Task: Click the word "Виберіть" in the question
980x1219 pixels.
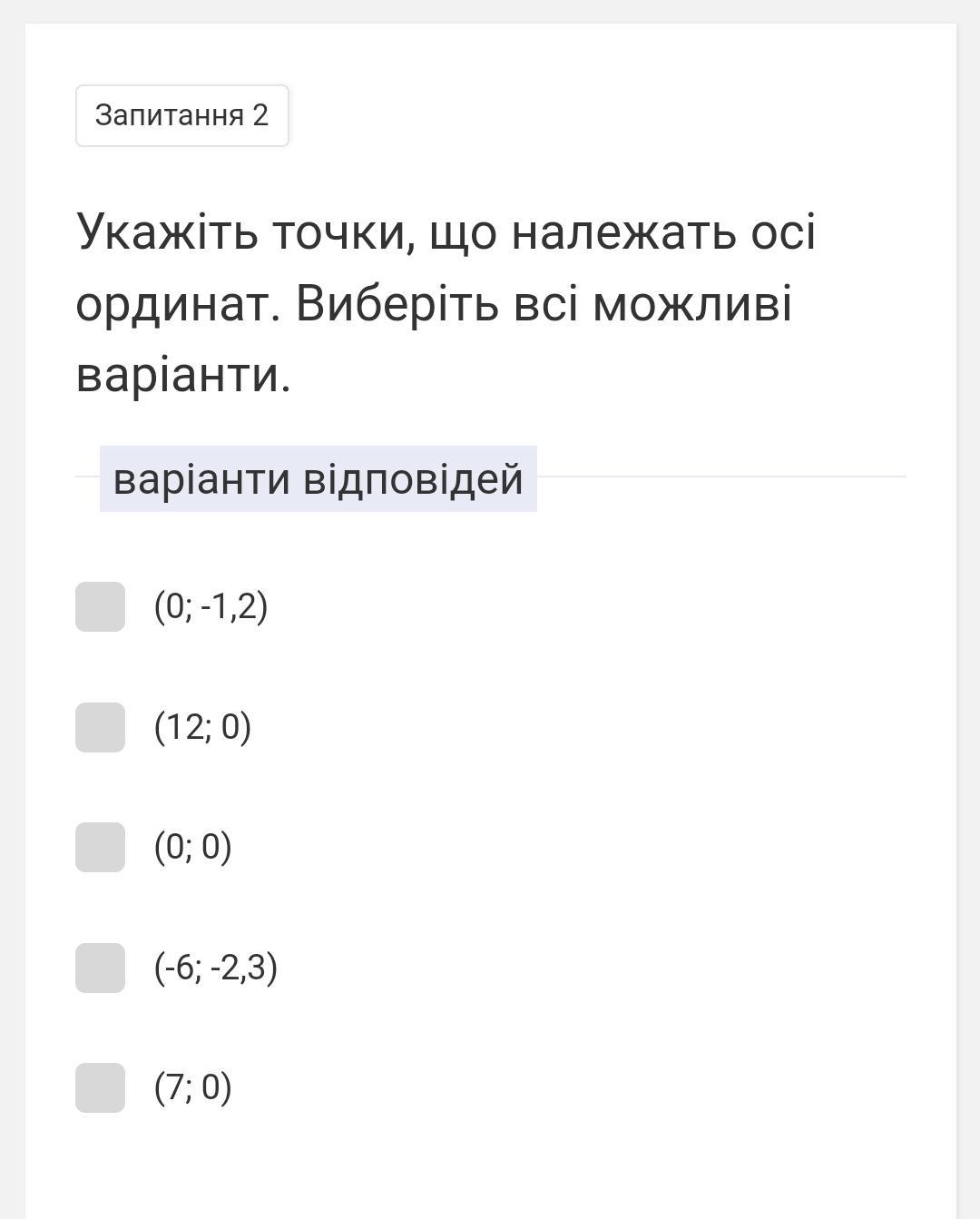Action: coord(397,303)
